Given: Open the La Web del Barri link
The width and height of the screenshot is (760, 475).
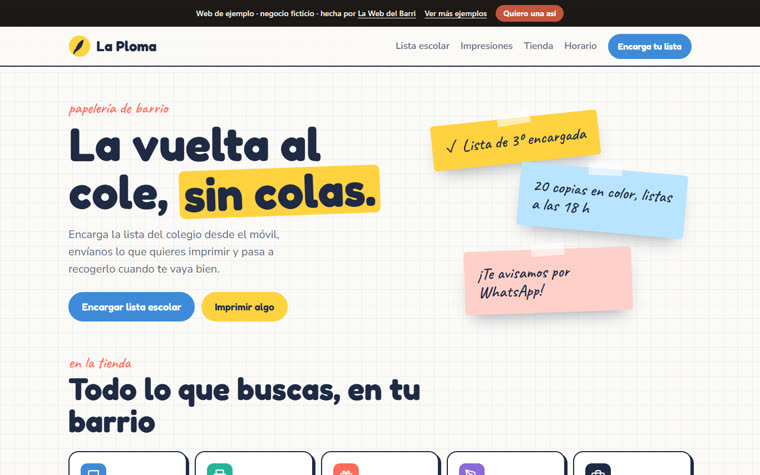Looking at the screenshot, I should point(387,14).
